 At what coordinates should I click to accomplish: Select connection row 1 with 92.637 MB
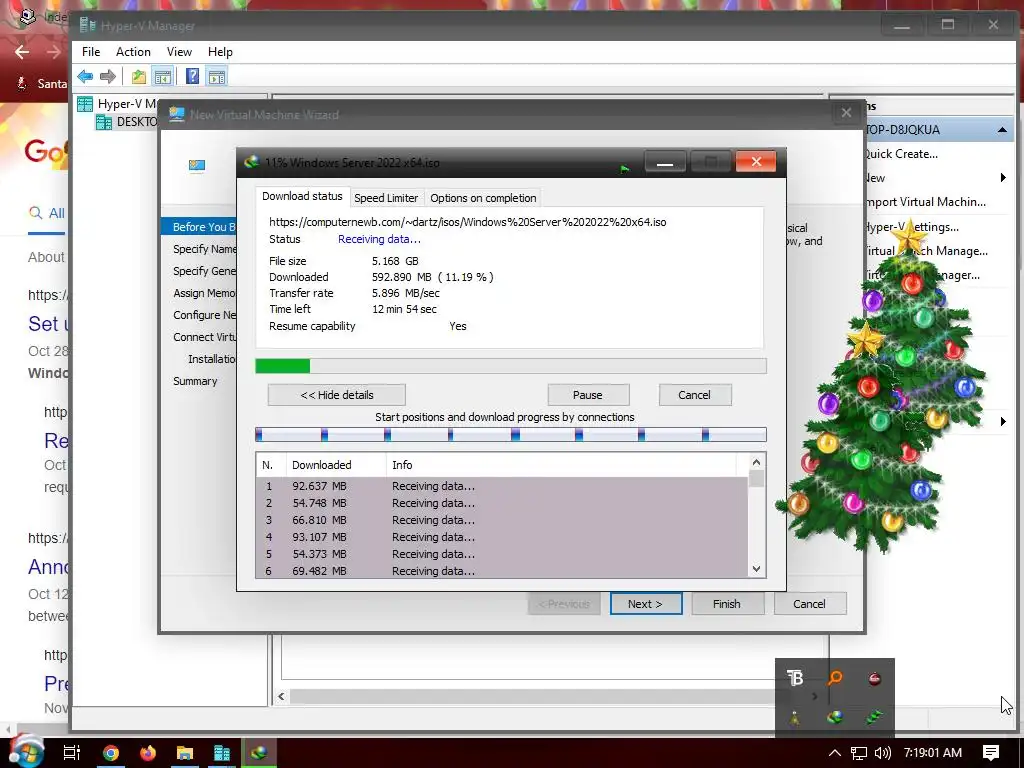tap(501, 486)
